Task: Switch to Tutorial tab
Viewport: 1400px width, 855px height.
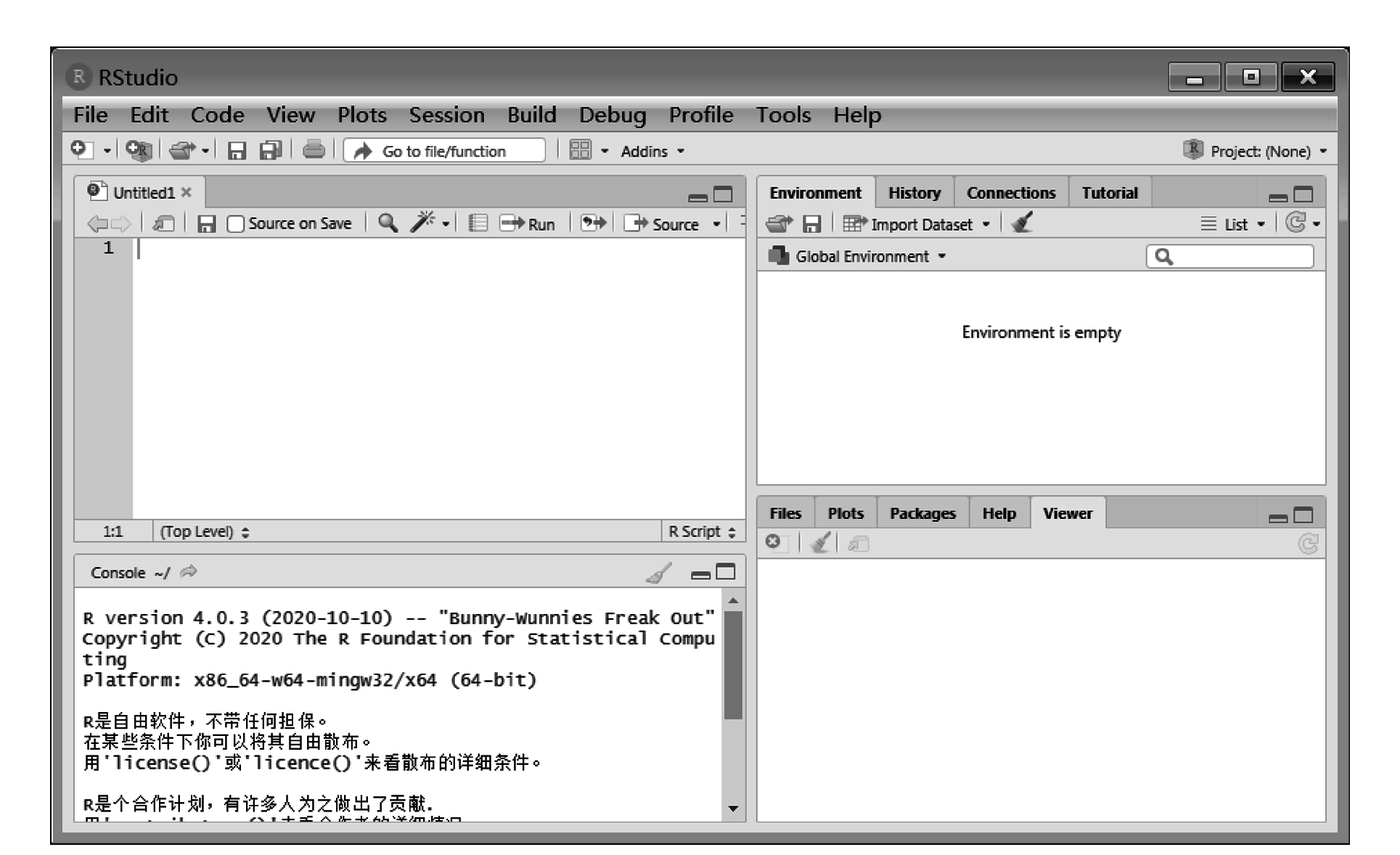Action: pyautogui.click(x=1109, y=193)
